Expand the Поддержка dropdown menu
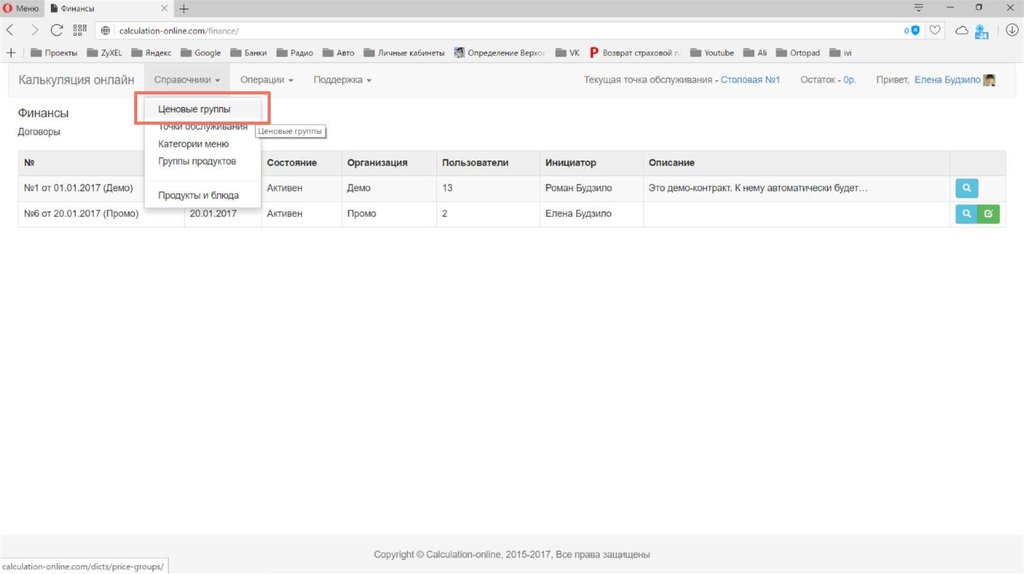Viewport: 1024px width, 574px height. (342, 80)
